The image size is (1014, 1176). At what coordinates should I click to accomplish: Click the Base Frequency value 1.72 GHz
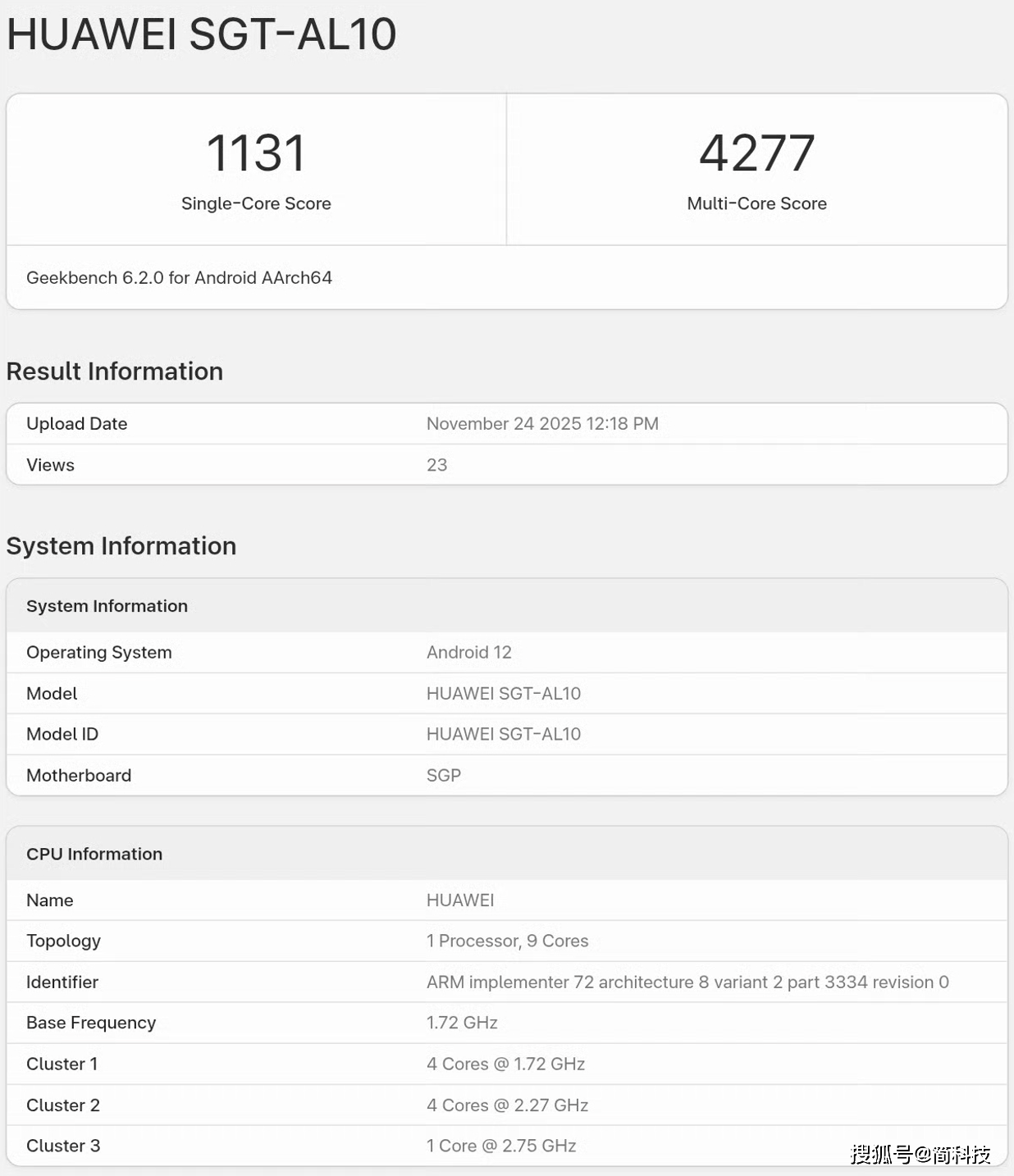coord(462,1023)
